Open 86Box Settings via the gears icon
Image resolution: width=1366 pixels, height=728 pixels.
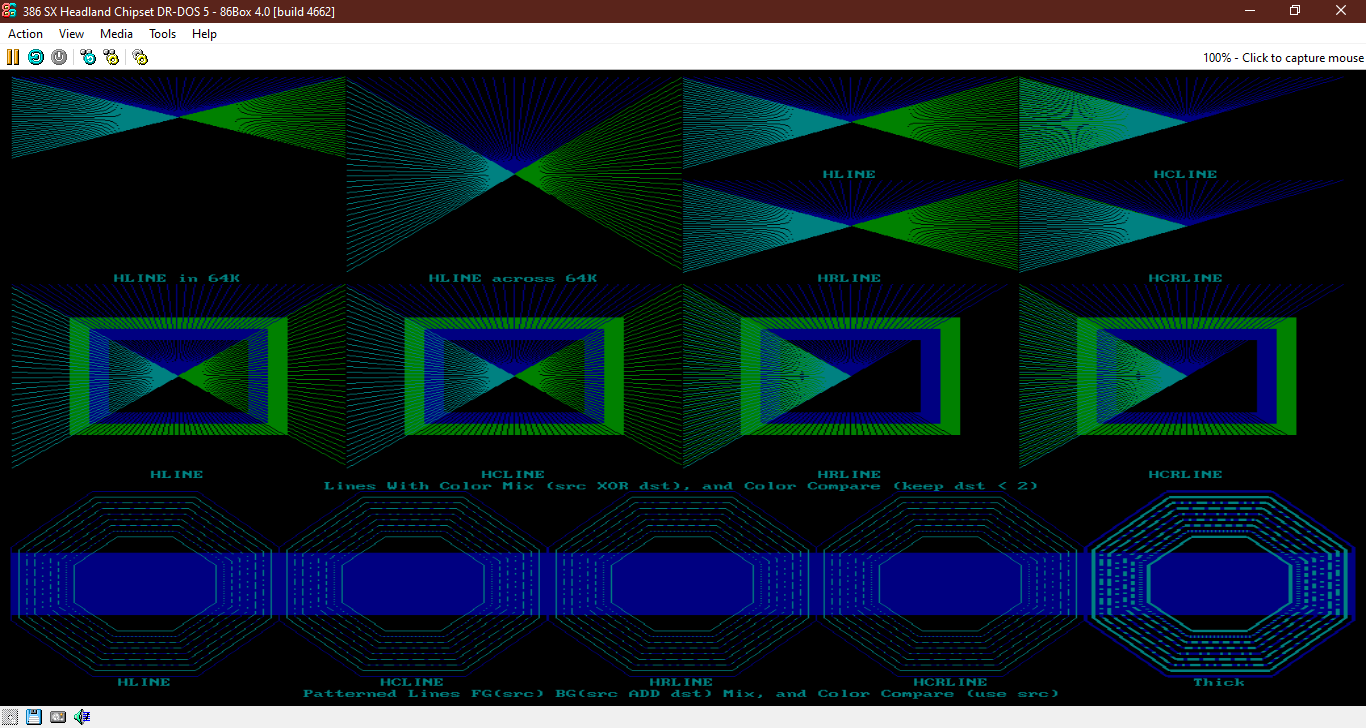140,57
